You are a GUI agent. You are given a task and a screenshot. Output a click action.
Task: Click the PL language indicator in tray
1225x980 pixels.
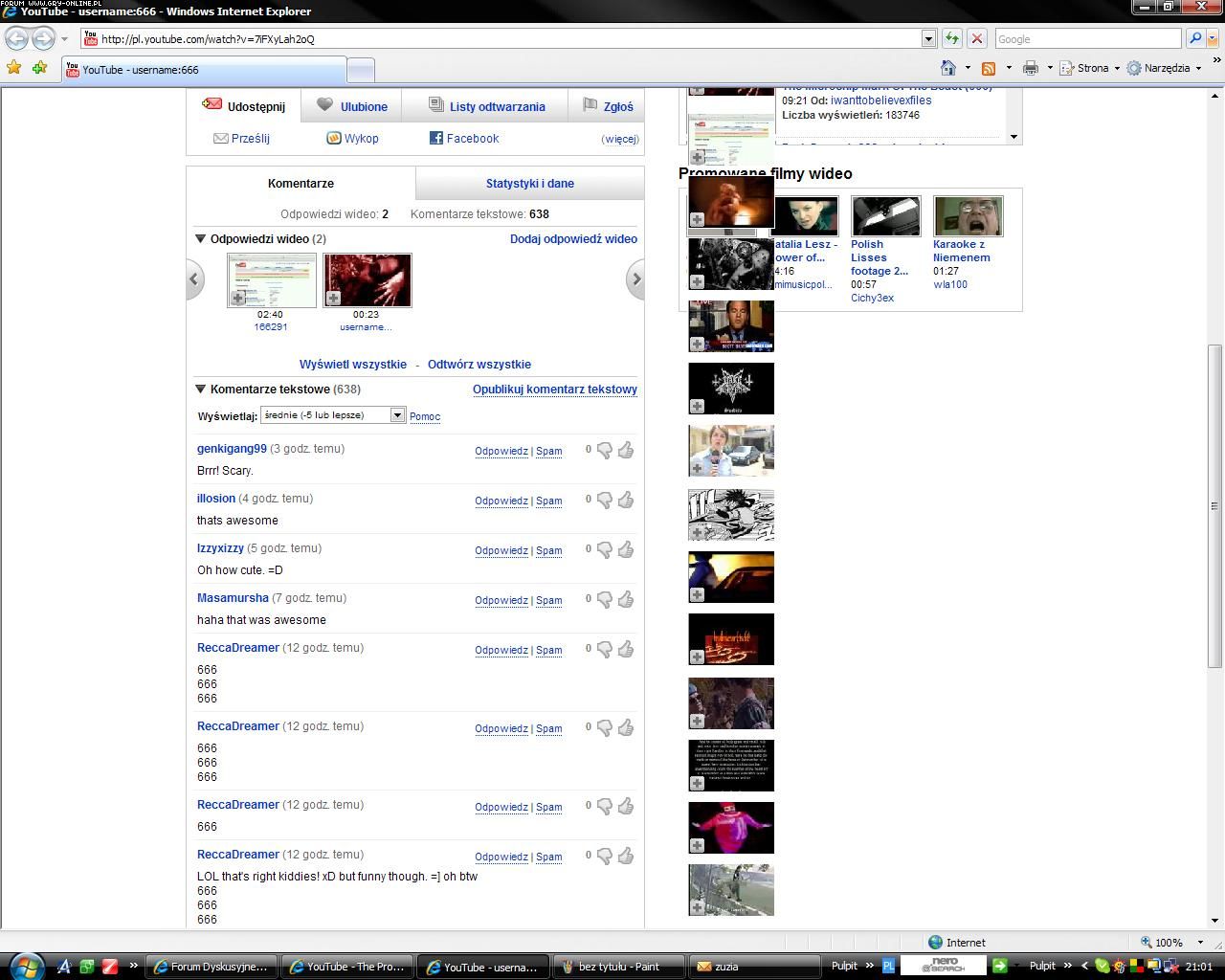[x=888, y=966]
